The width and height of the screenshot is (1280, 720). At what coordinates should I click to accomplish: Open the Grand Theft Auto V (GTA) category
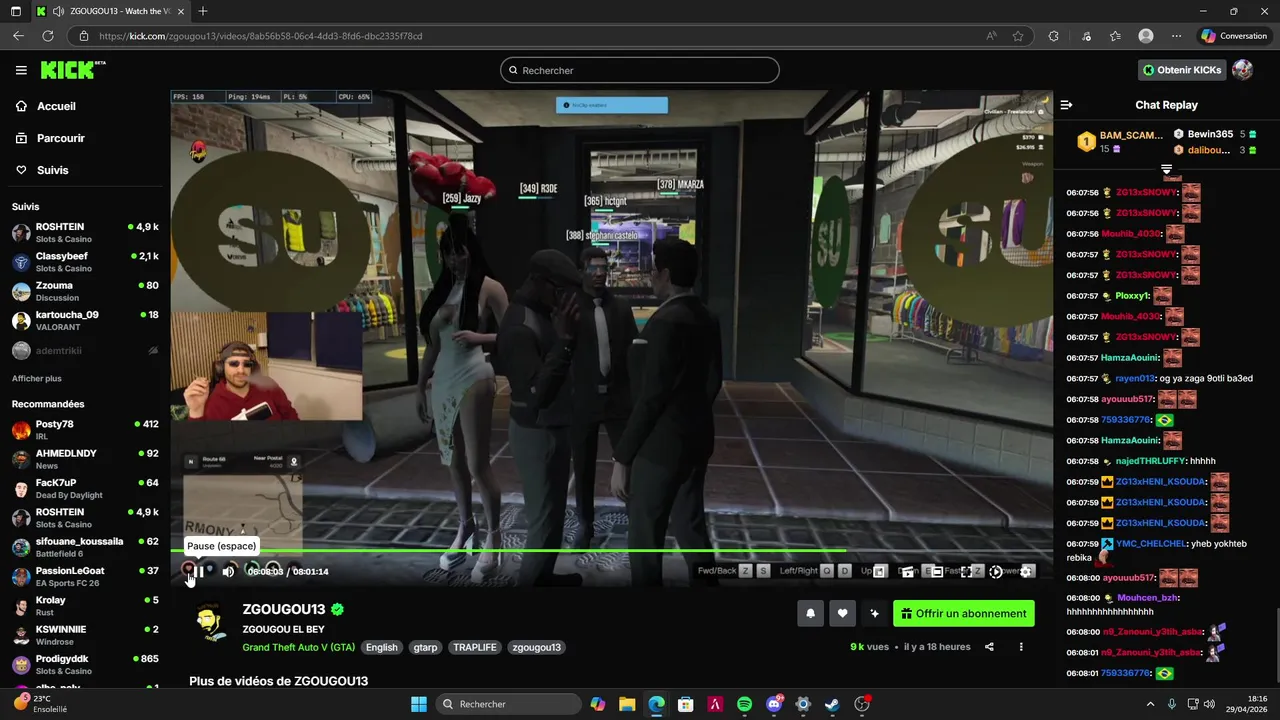pyautogui.click(x=298, y=647)
